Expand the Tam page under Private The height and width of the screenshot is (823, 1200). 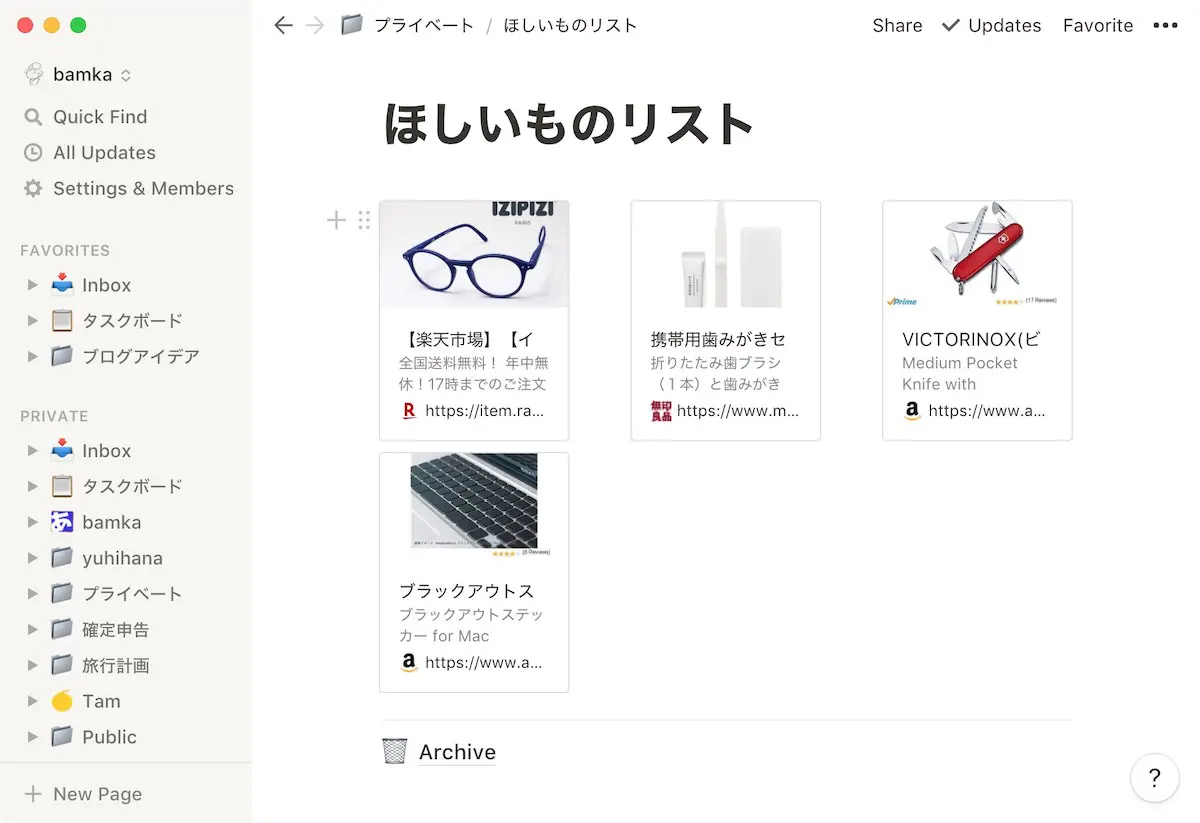coord(33,701)
